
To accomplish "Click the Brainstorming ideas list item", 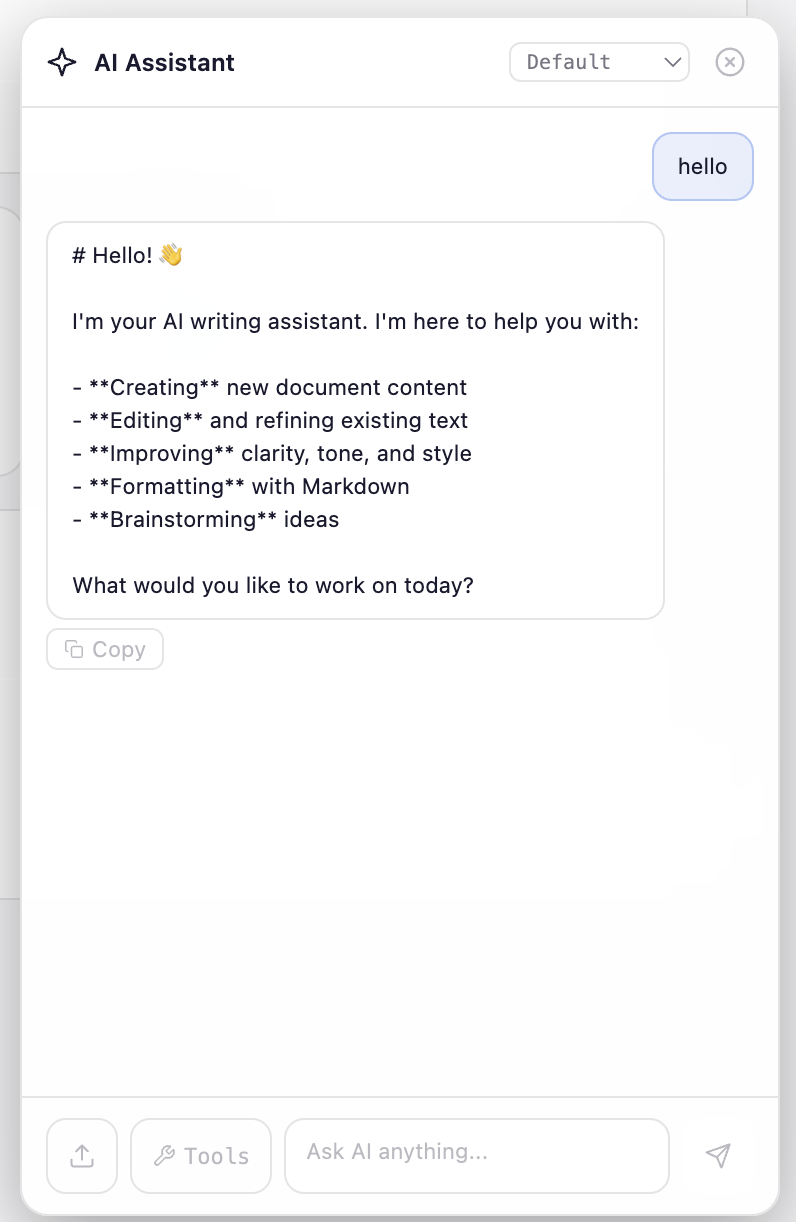I will [x=205, y=519].
